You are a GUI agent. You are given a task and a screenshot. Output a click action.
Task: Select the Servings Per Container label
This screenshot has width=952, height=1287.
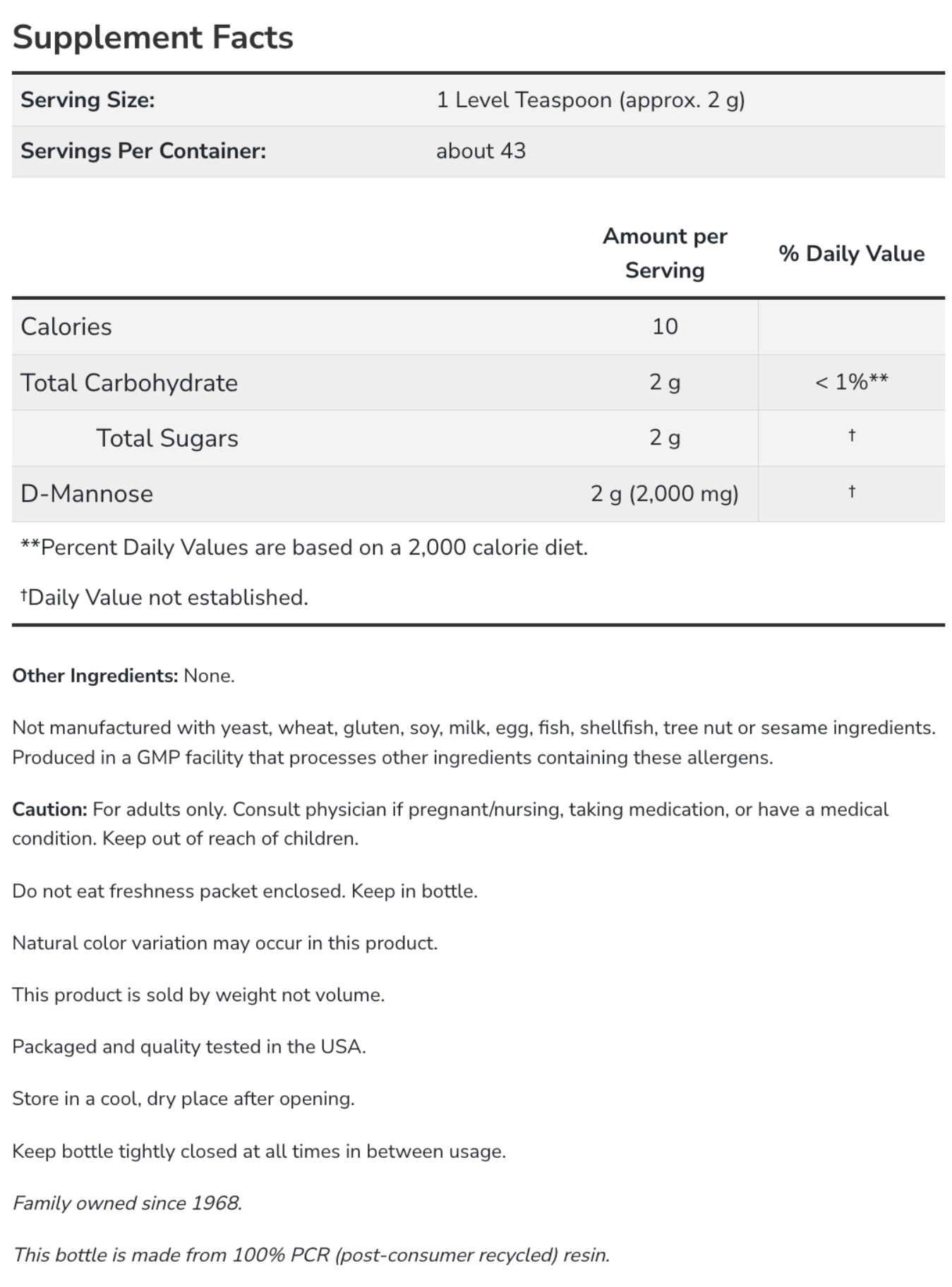[x=143, y=151]
